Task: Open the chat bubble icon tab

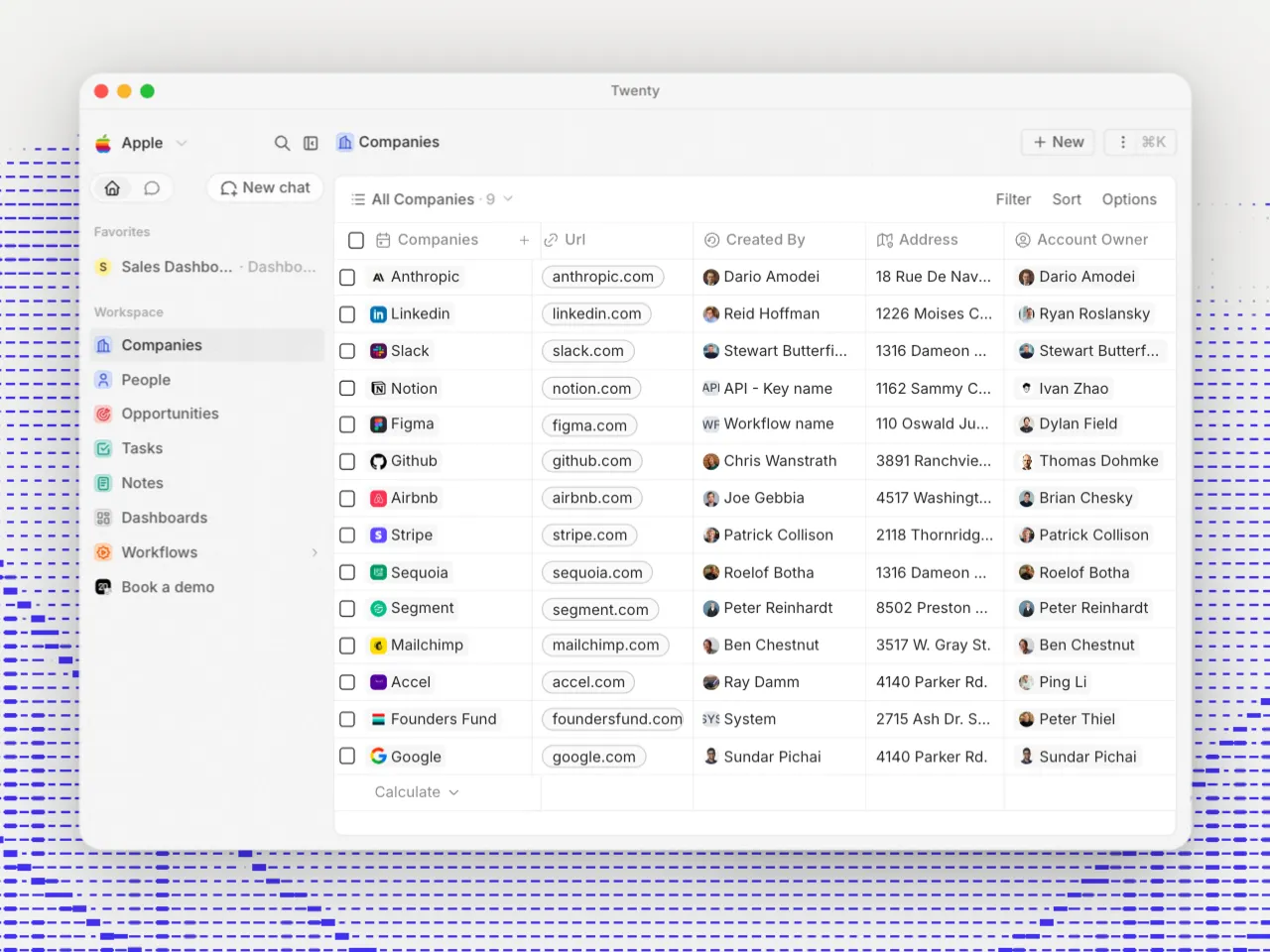Action: click(x=152, y=187)
